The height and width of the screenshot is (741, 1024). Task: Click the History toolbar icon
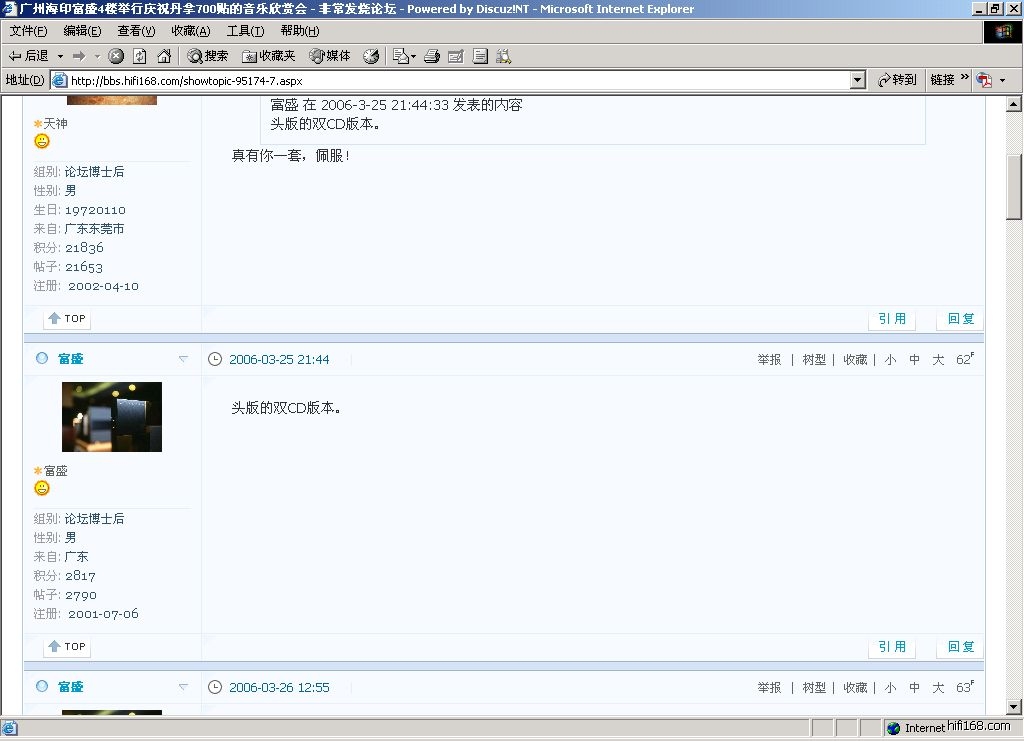coord(371,56)
